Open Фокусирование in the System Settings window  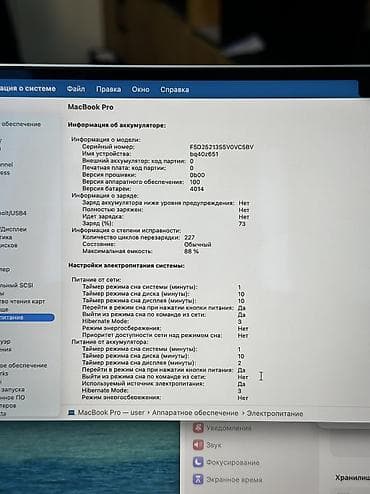click(x=226, y=462)
